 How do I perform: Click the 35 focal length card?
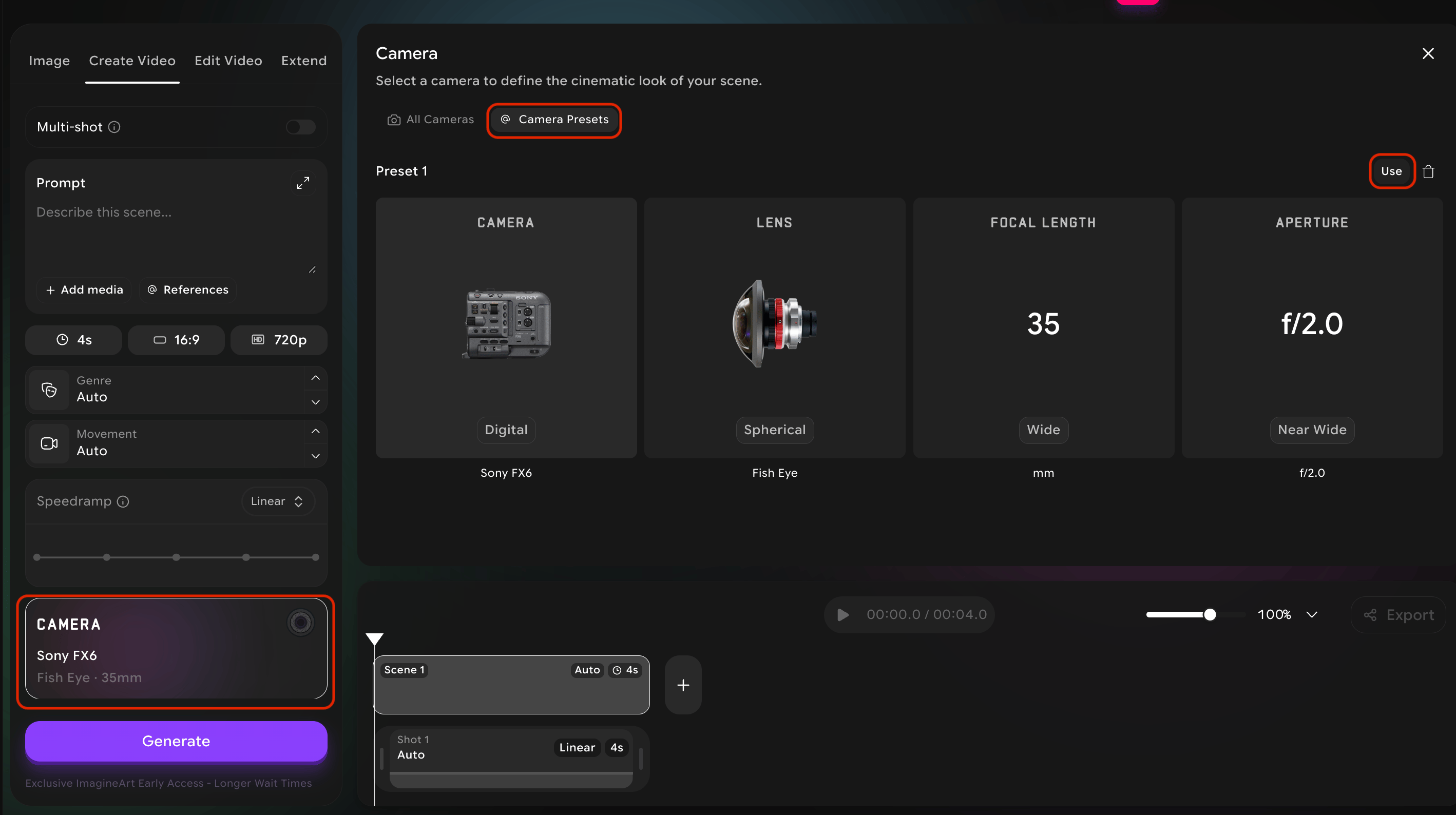pos(1043,328)
